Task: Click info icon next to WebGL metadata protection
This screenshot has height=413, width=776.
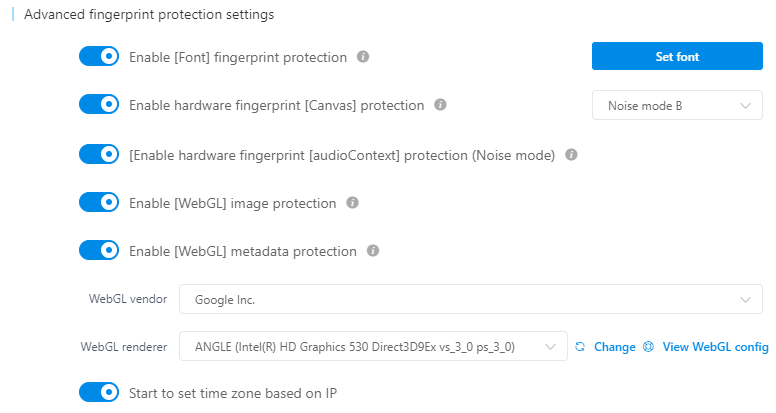Action: click(373, 250)
